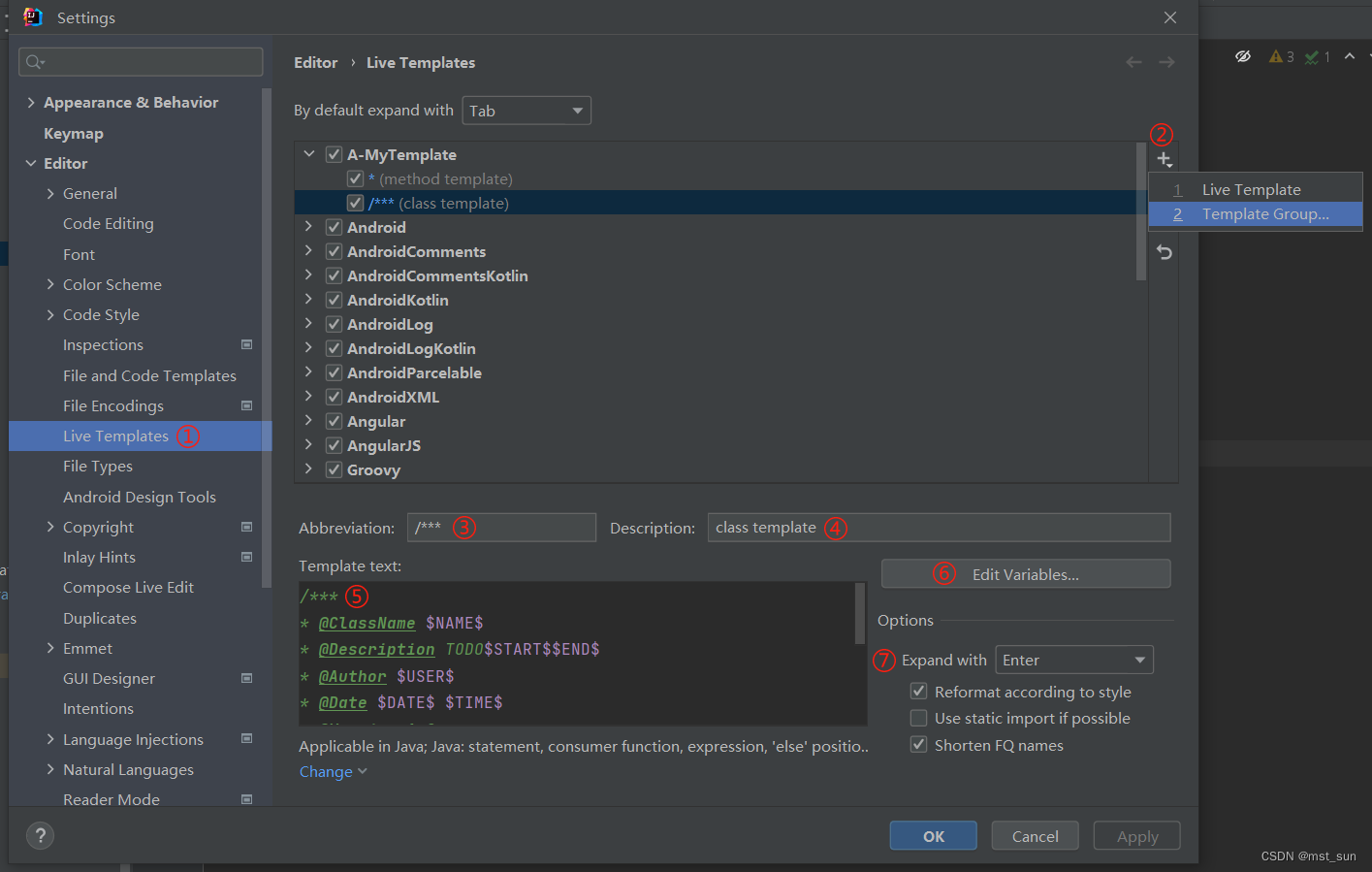Click the project-level icon beside Language Injections
1372x872 pixels.
click(x=246, y=739)
